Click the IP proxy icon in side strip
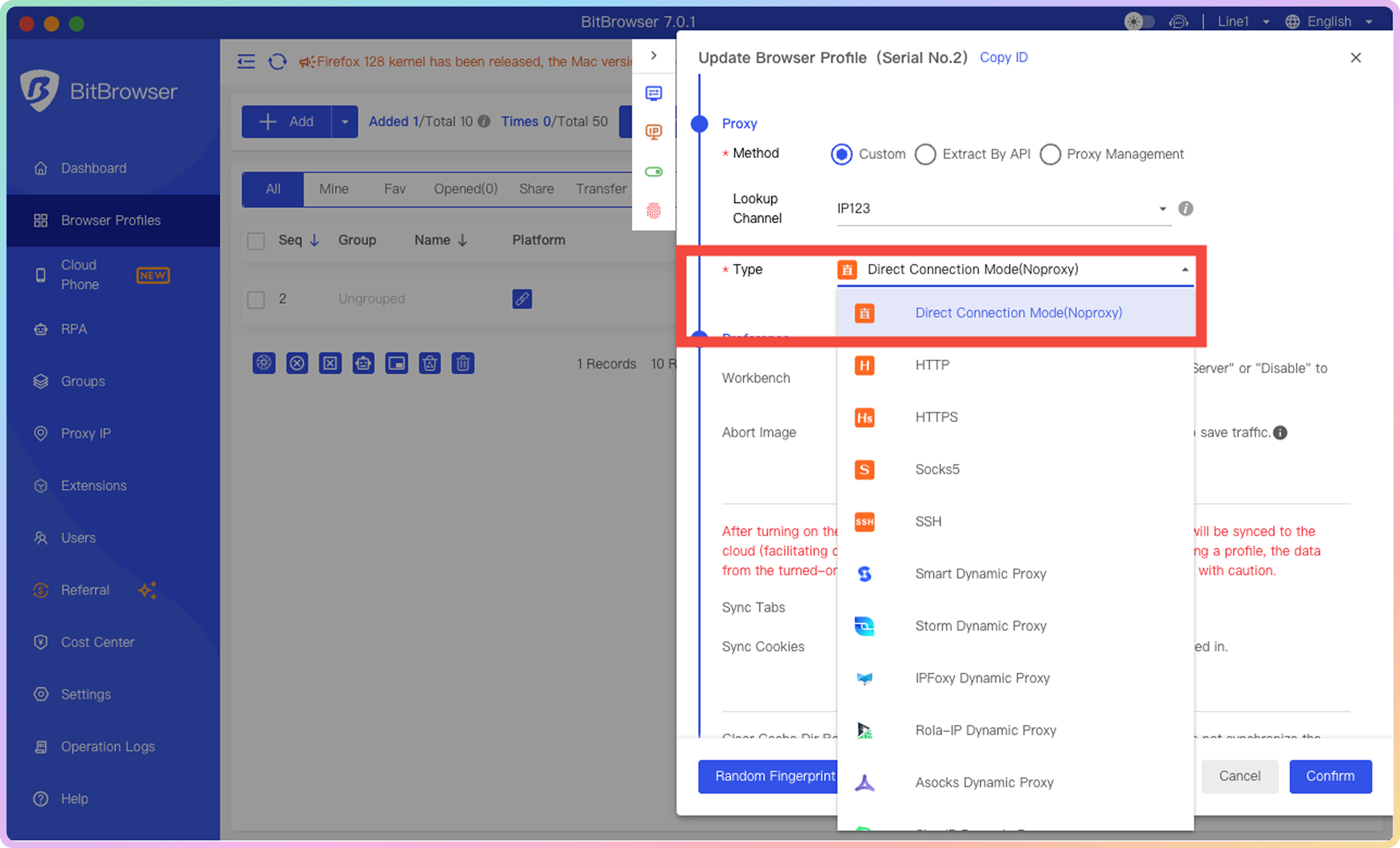Viewport: 1400px width, 848px height. [x=653, y=132]
